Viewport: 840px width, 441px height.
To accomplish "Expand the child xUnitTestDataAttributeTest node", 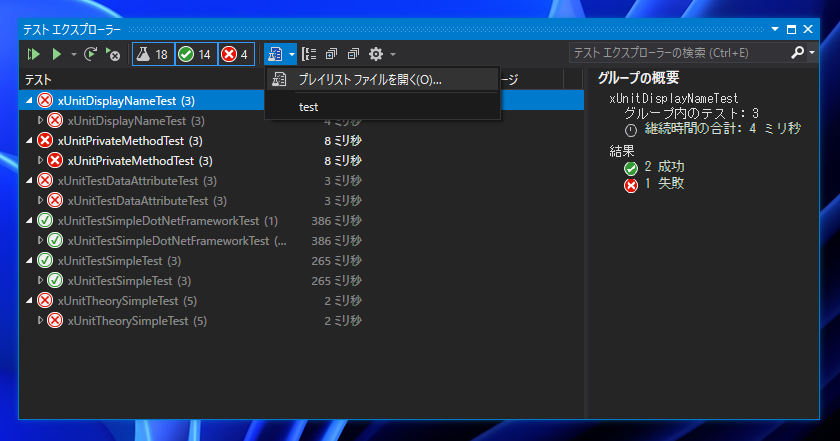I will [x=40, y=200].
